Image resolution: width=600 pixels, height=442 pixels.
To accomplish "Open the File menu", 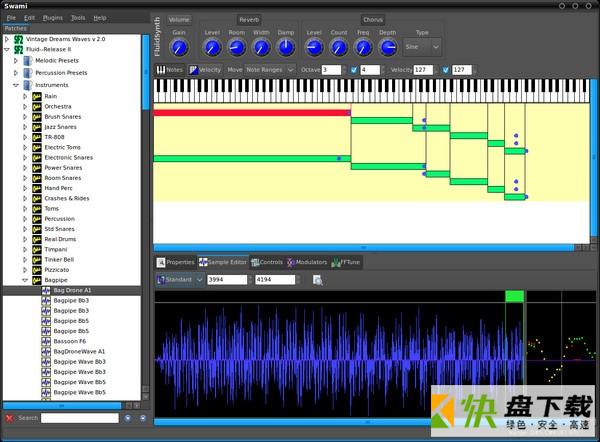I will [11, 18].
